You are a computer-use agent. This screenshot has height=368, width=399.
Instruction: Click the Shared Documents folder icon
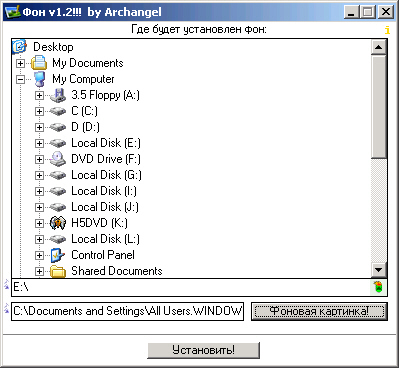click(58, 271)
